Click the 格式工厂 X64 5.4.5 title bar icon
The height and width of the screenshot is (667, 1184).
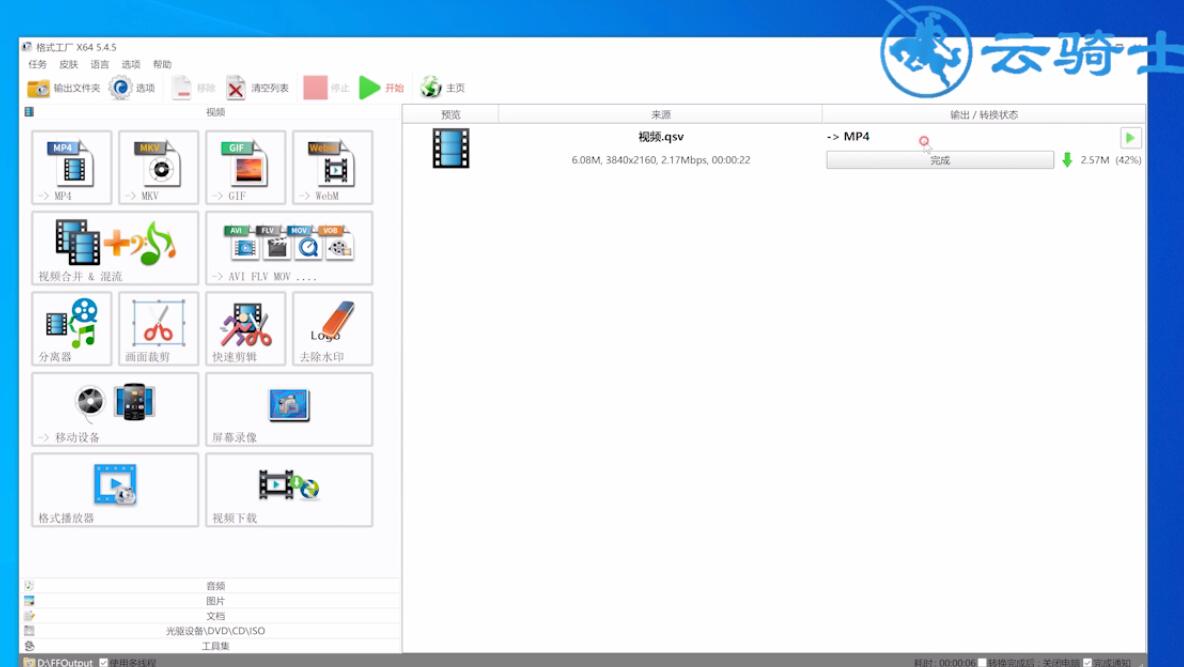pos(27,47)
